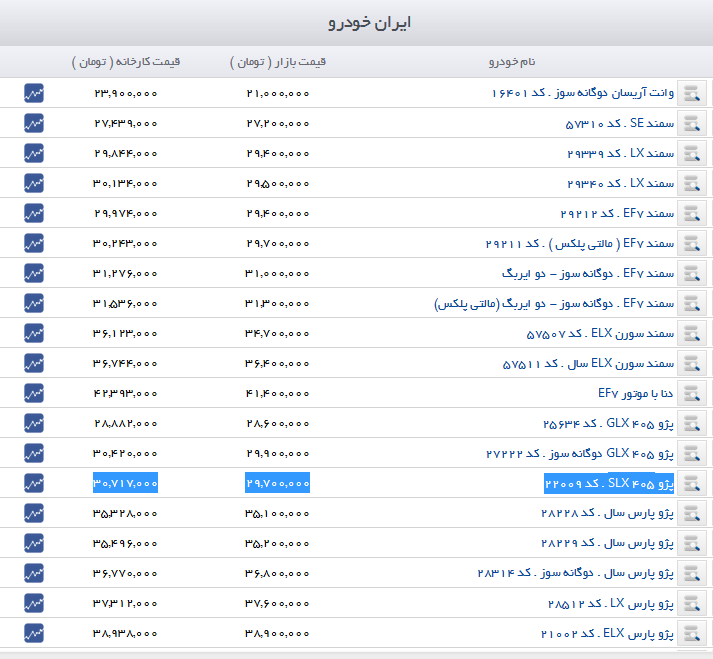713x659 pixels.
Task: Open chart for سمند EF7 مالتی پلکس ۲۹۲۱۱
Action: point(34,243)
